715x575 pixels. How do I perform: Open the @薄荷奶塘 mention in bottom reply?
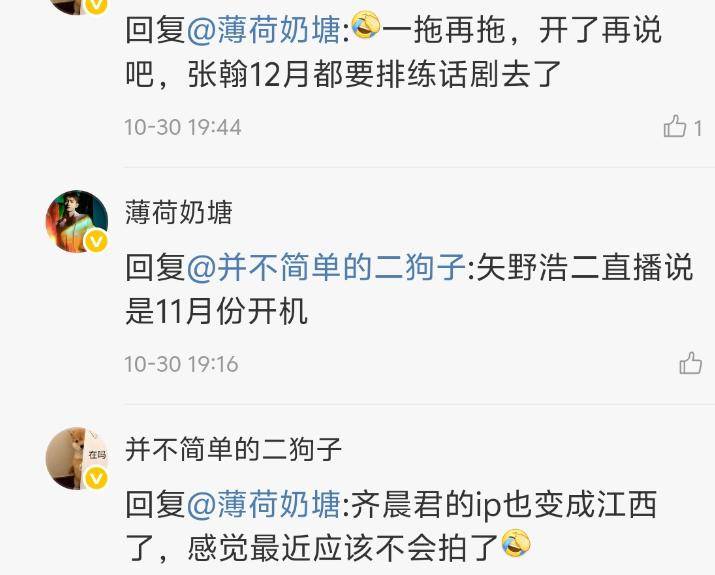coord(264,504)
